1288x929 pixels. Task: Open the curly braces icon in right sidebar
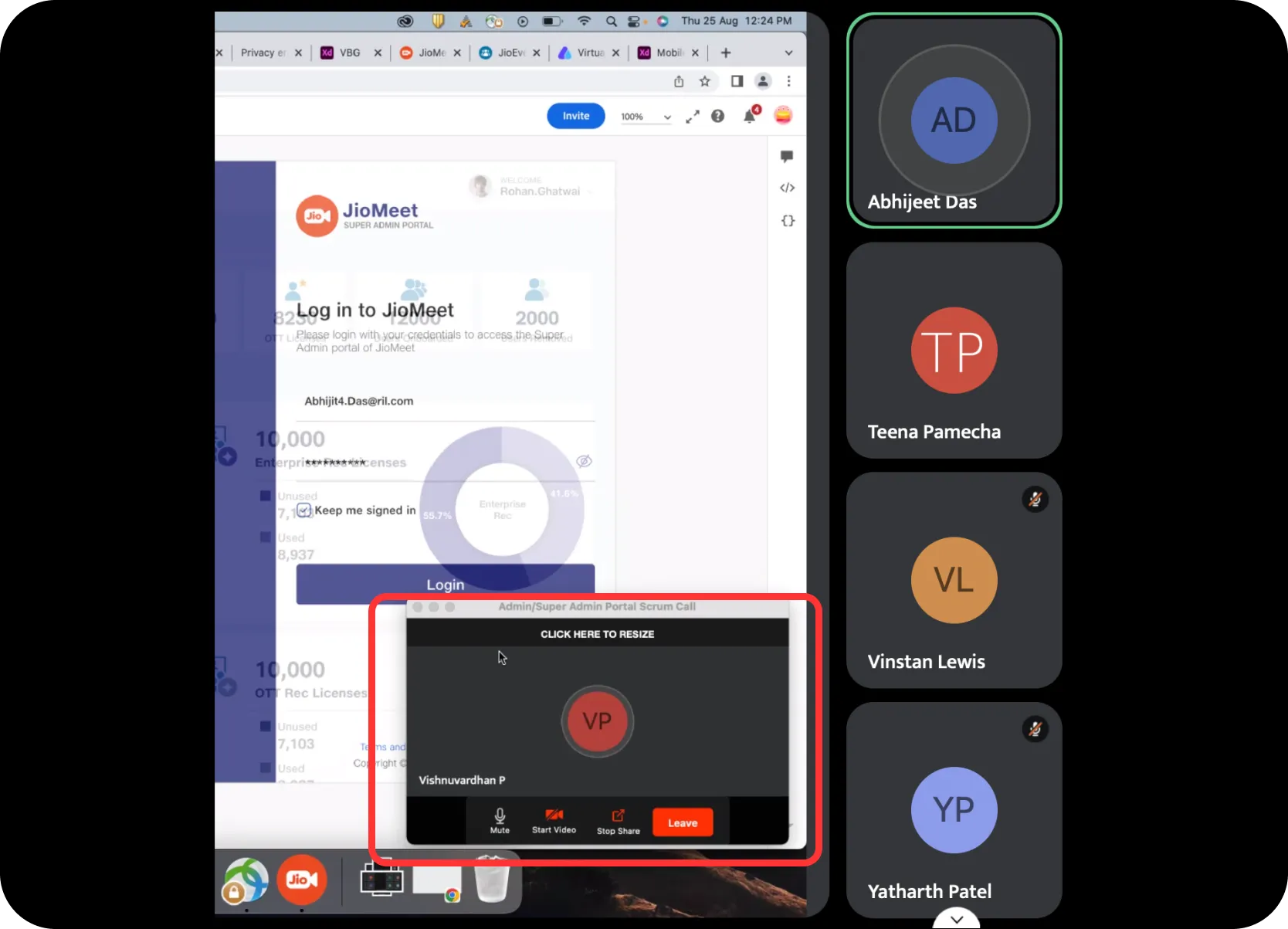pos(788,221)
